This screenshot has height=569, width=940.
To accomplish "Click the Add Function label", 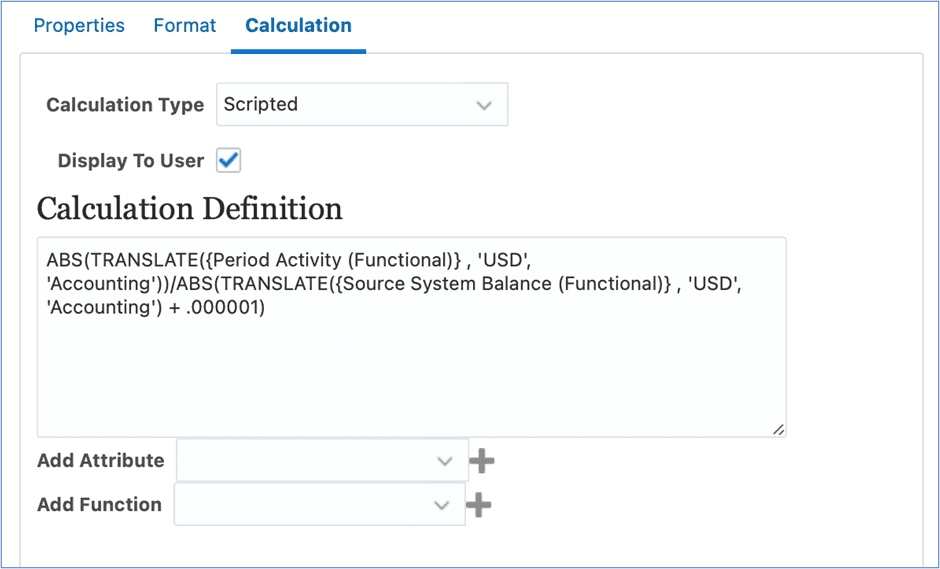I will 100,505.
